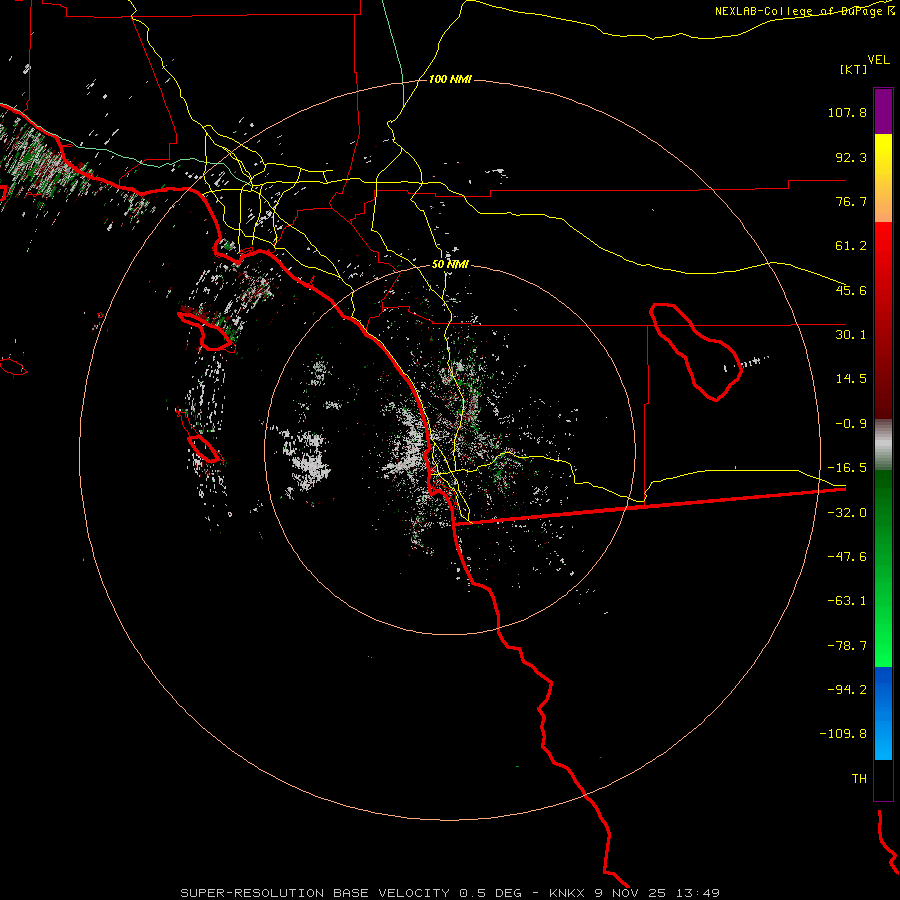Screen dimensions: 900x900
Task: Click the 76.7 legend value
Action: pyautogui.click(x=851, y=201)
